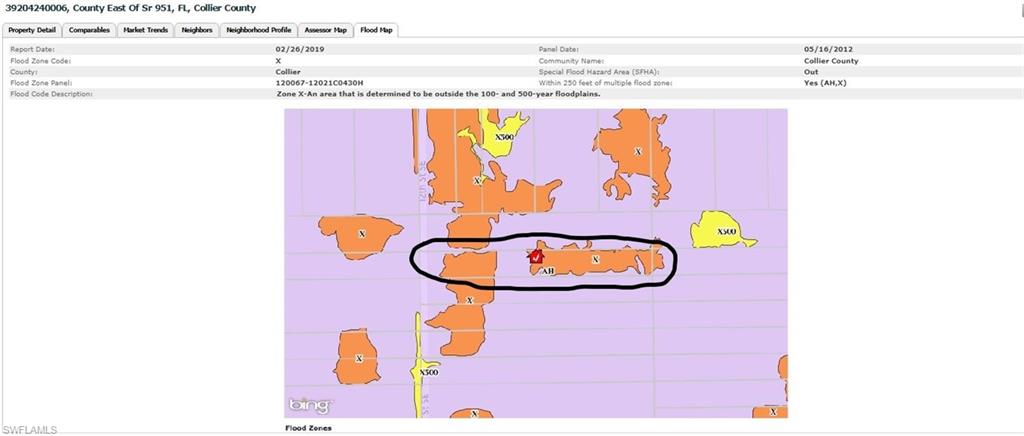The image size is (1024, 436).
Task: Open the Property Detail tab
Action: [32, 30]
